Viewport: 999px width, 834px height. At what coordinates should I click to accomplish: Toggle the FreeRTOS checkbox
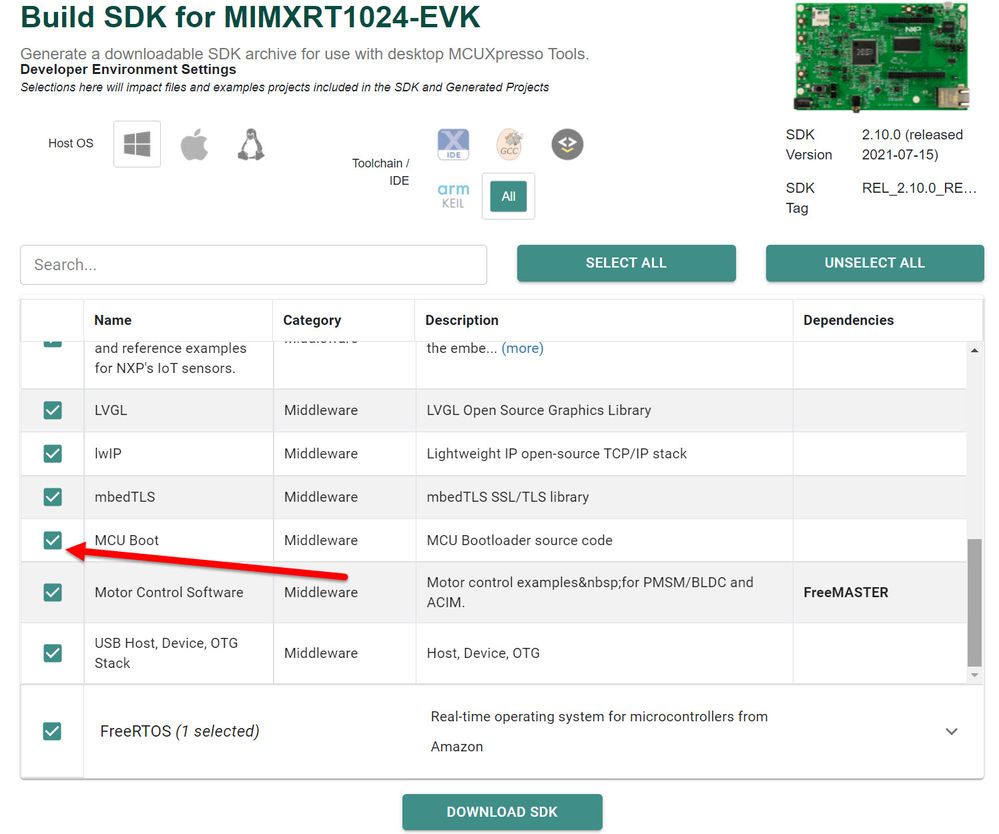pyautogui.click(x=52, y=731)
